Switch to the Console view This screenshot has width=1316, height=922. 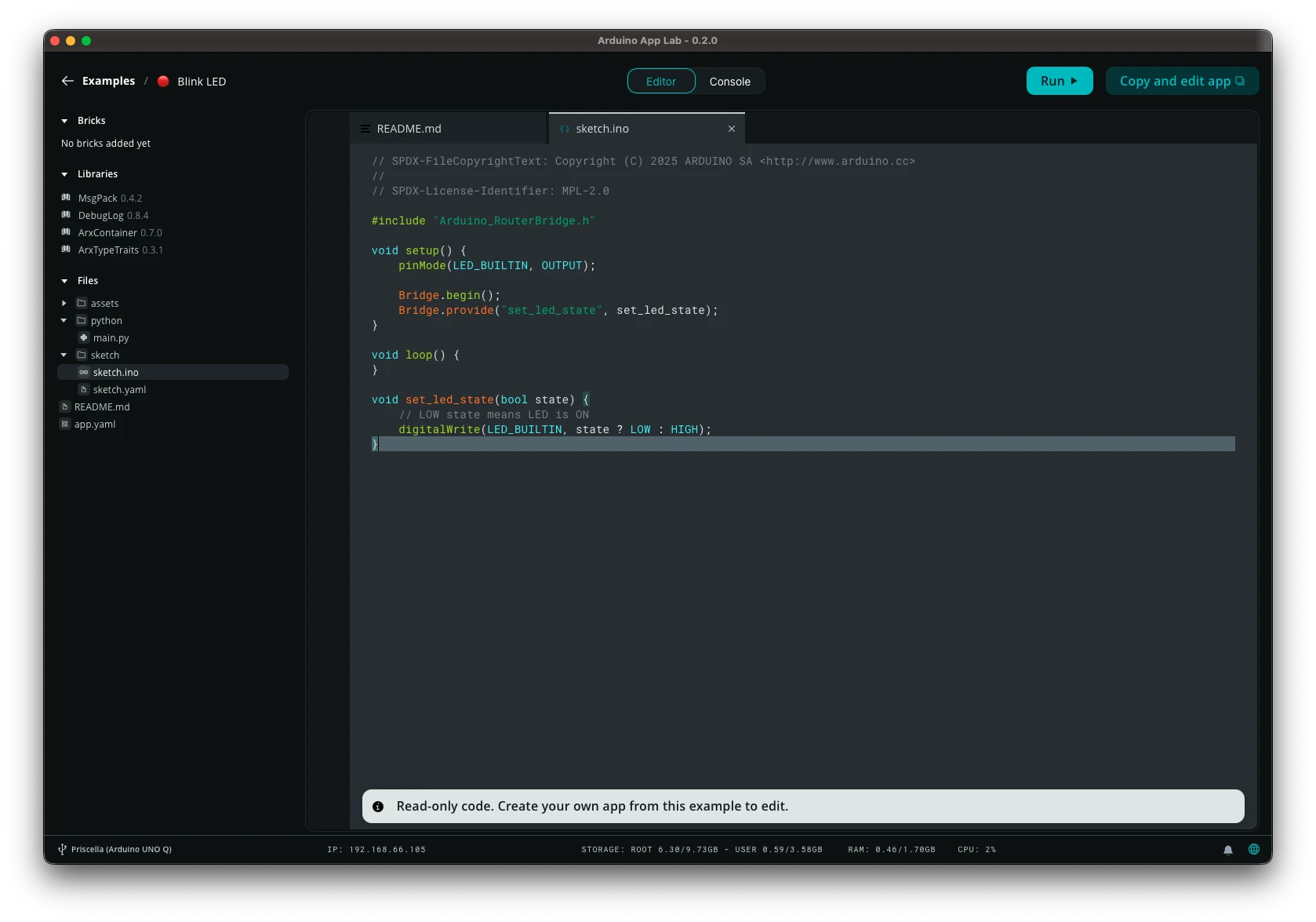click(x=729, y=81)
